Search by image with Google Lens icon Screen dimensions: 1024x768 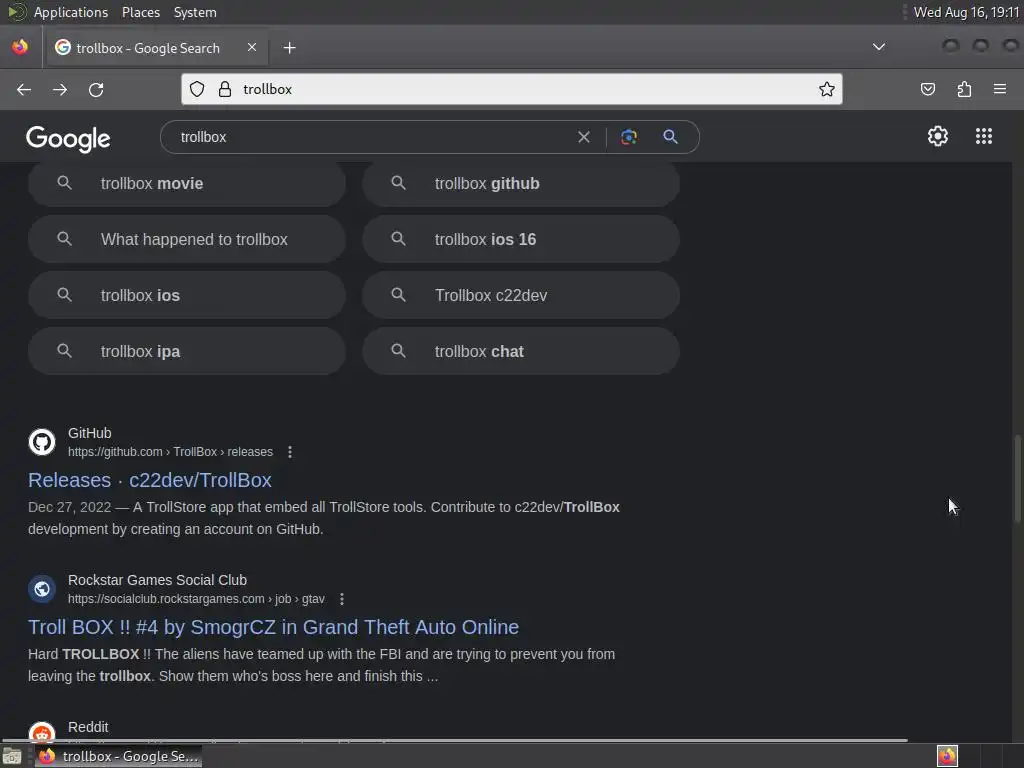tap(628, 136)
